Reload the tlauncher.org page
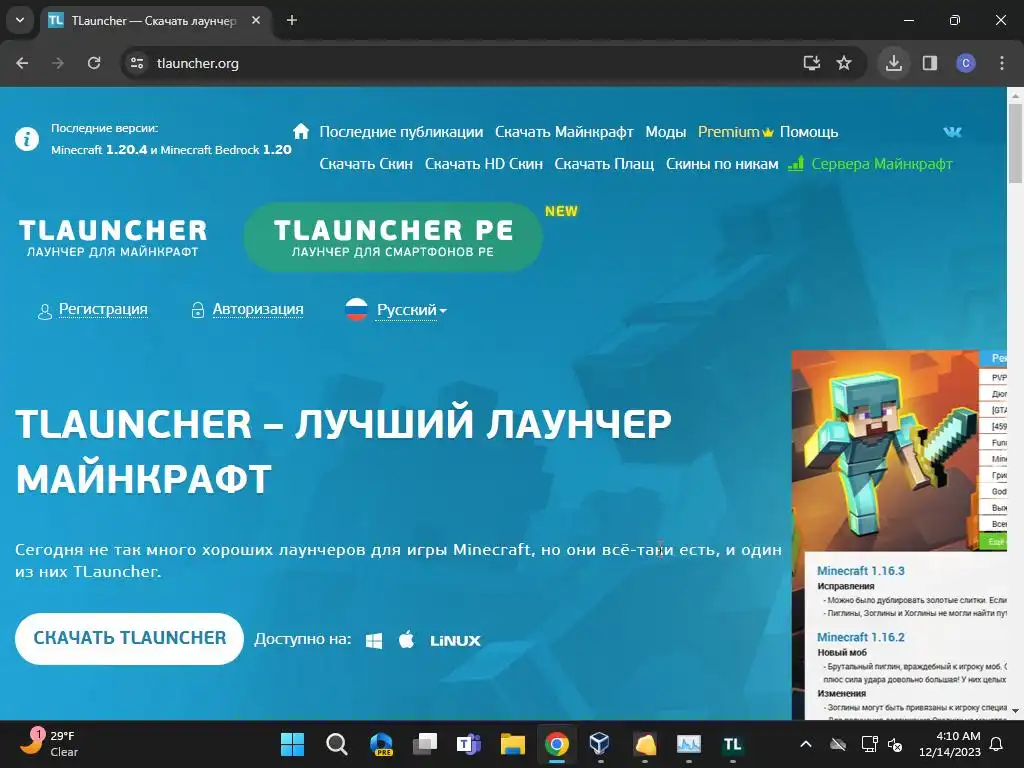The width and height of the screenshot is (1024, 768). tap(94, 63)
